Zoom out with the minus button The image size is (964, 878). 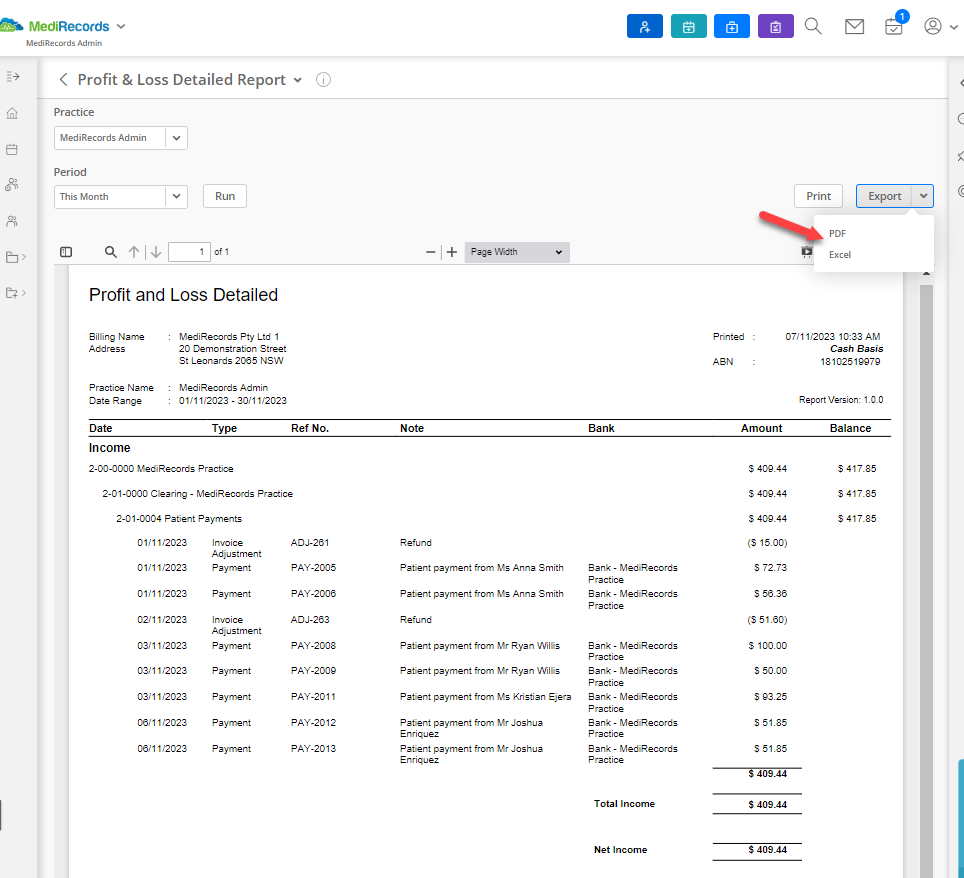coord(430,252)
